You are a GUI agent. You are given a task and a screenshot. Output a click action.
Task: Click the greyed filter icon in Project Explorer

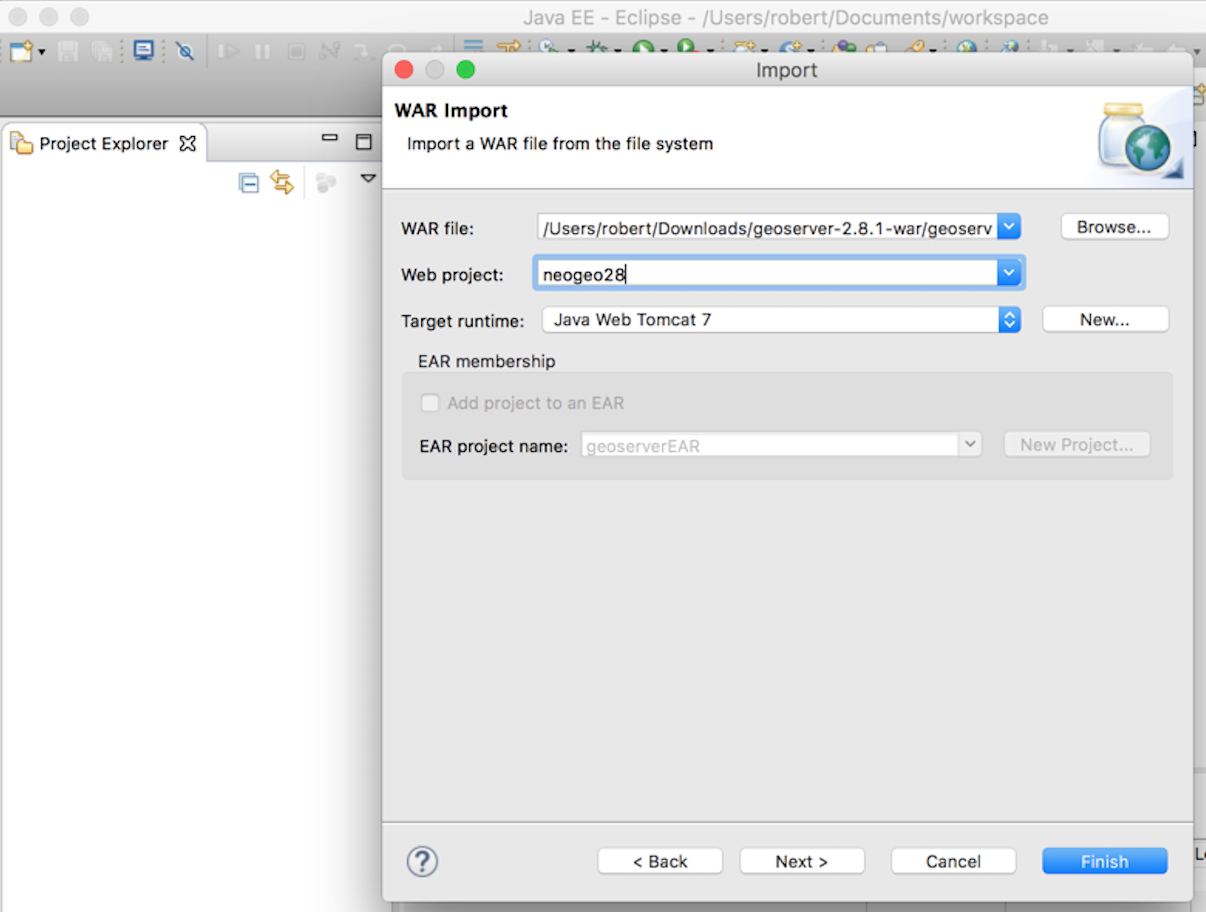pos(326,182)
